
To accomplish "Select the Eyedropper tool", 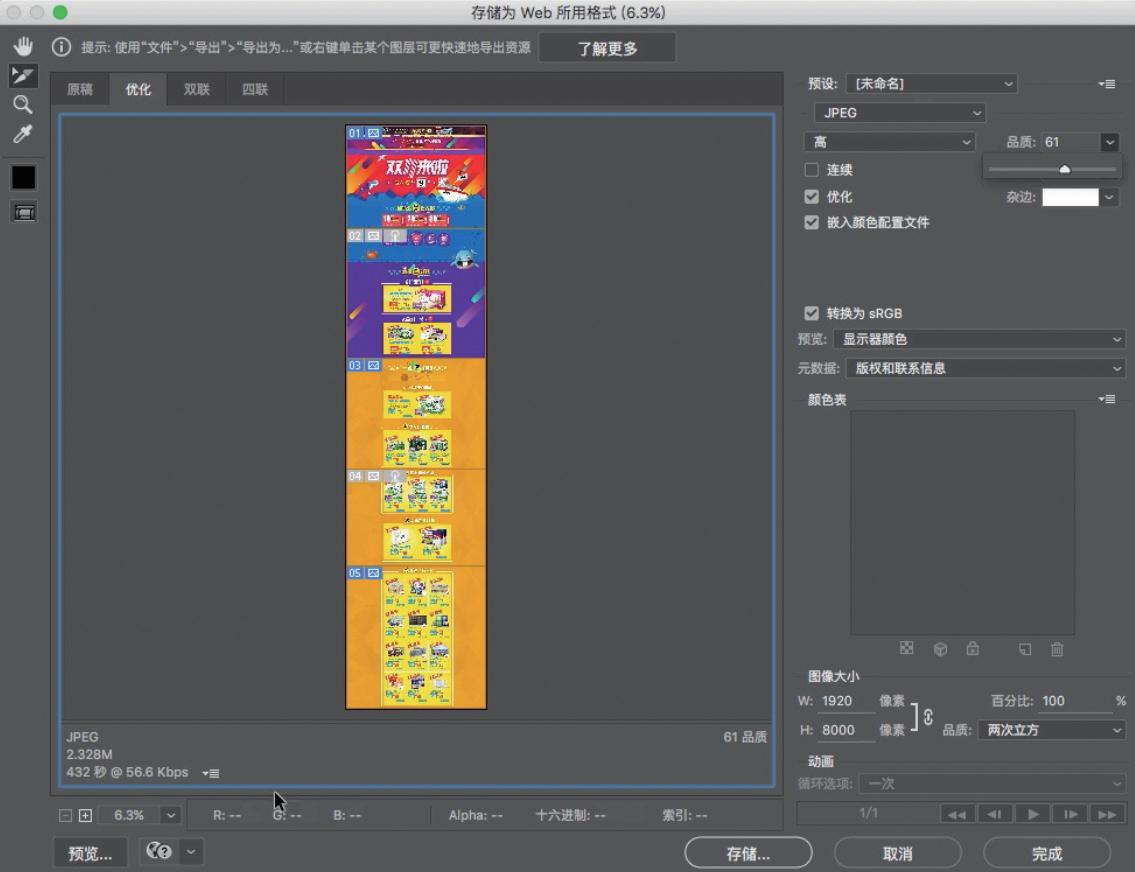I will 23,134.
